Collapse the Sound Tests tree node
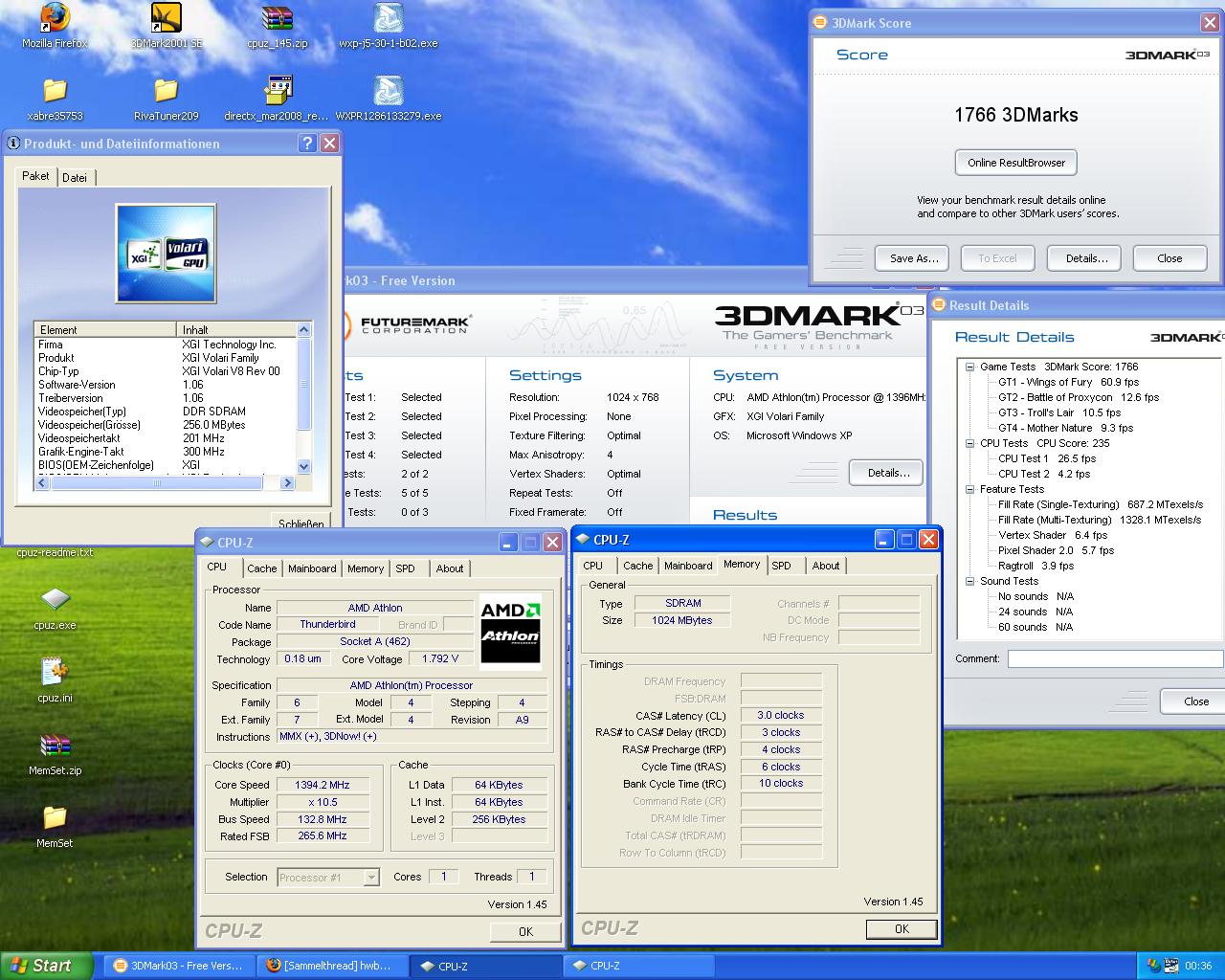The width and height of the screenshot is (1225, 980). (969, 581)
